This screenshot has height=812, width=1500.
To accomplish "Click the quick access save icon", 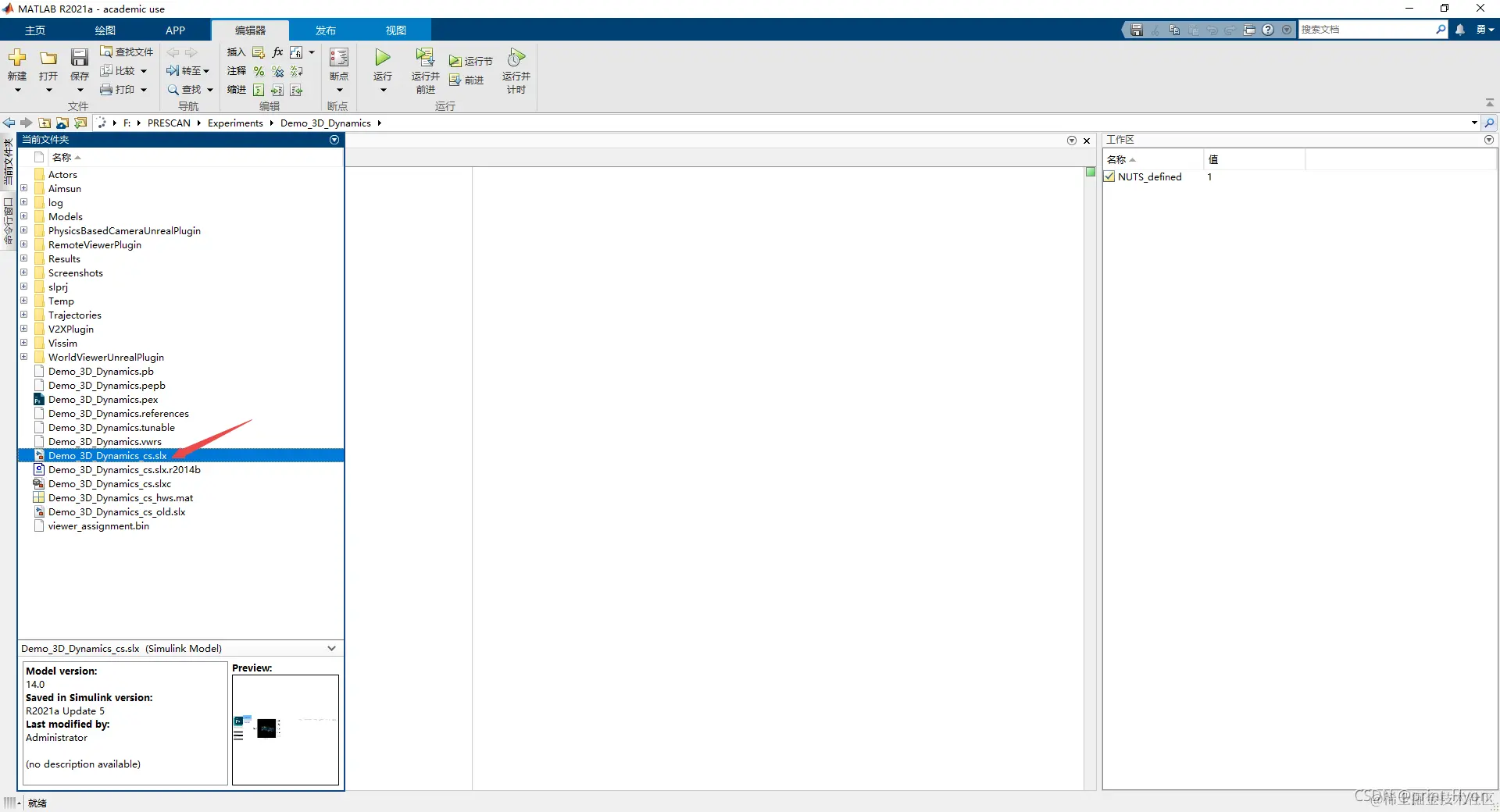I will (x=1137, y=30).
